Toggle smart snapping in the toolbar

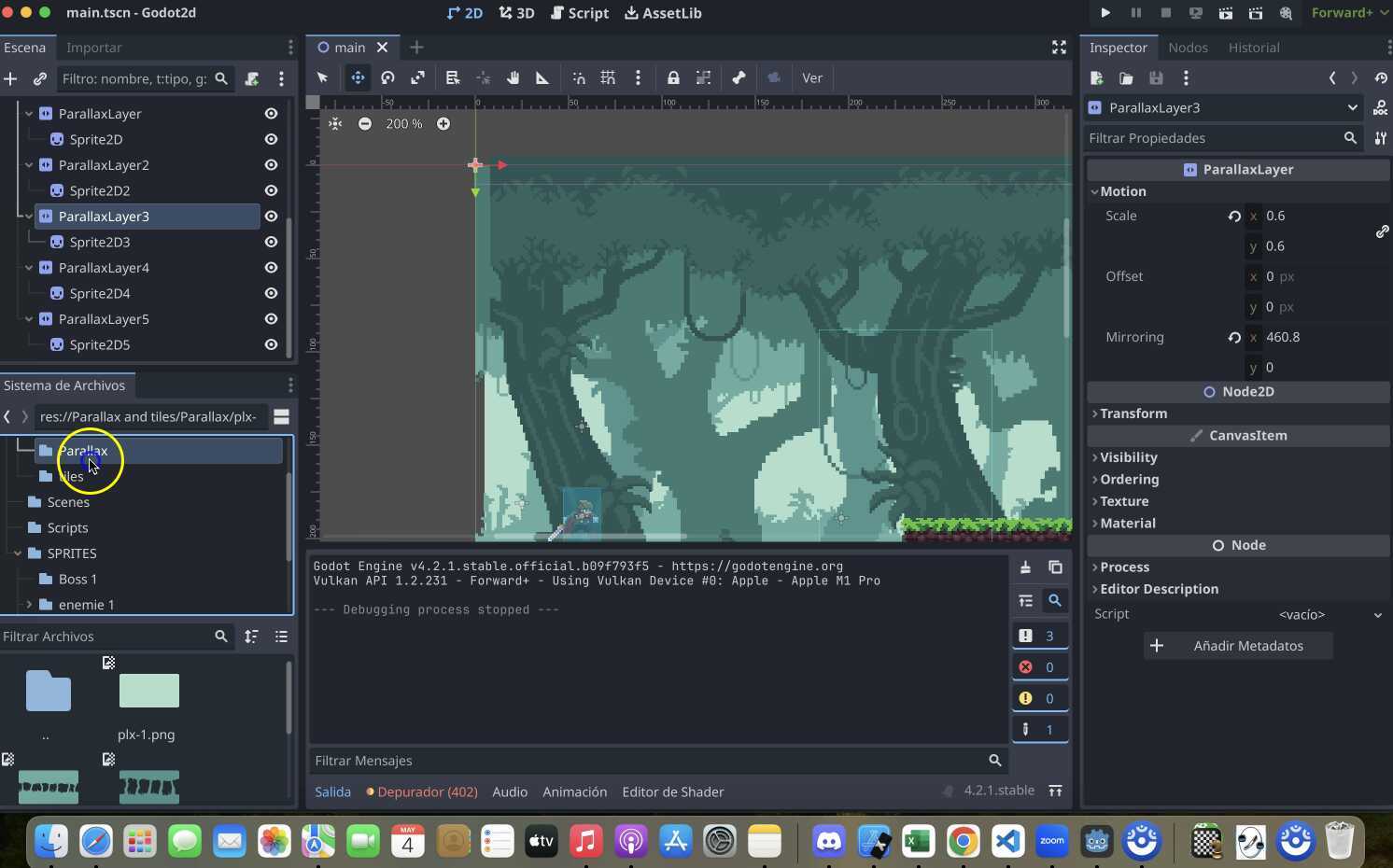click(x=578, y=77)
